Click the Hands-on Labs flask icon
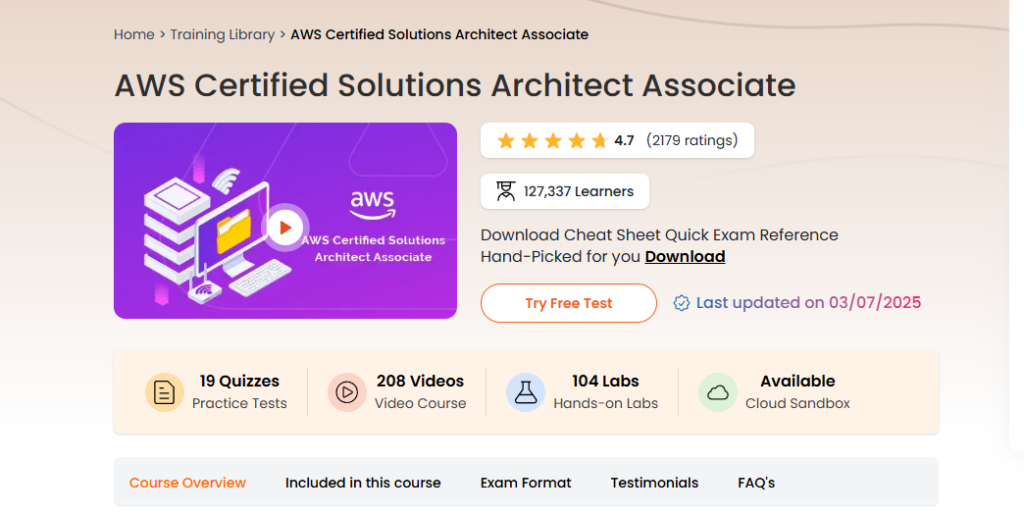Screen dimensions: 1024x514 pyautogui.click(x=525, y=392)
